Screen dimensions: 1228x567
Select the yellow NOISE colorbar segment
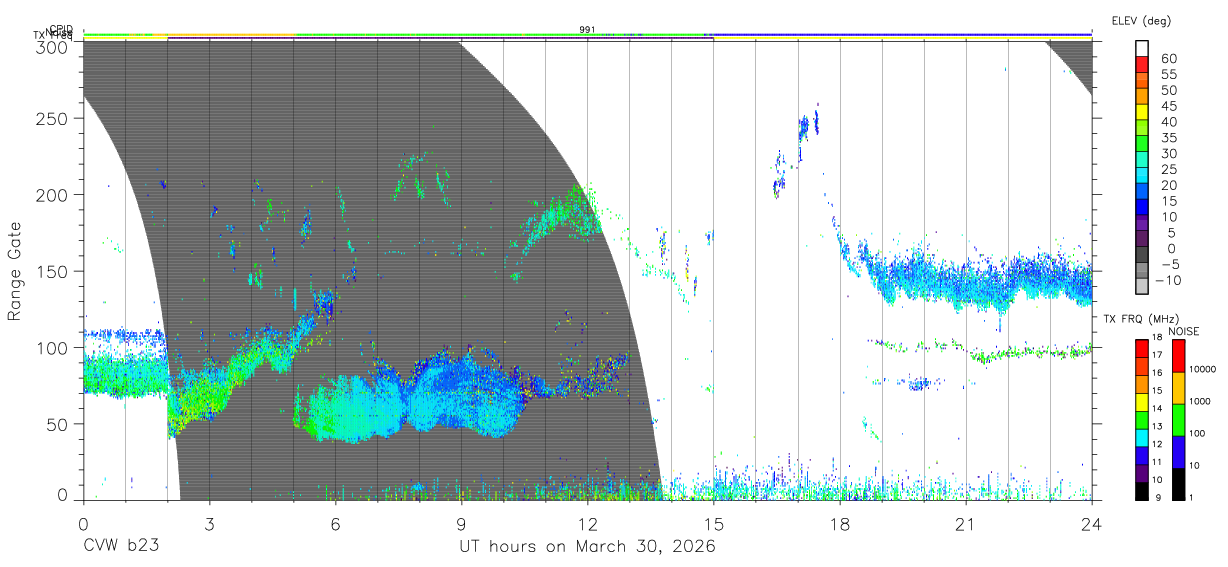1178,387
